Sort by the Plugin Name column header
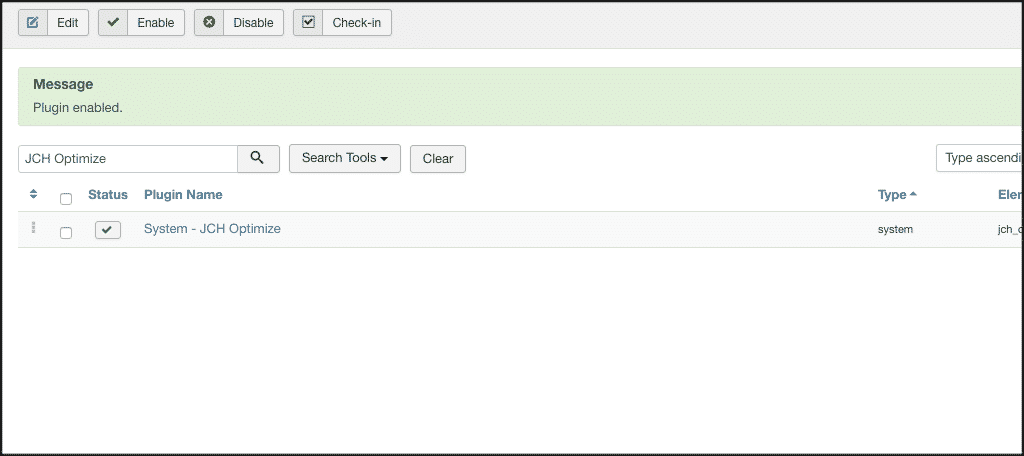This screenshot has height=456, width=1024. [x=183, y=195]
